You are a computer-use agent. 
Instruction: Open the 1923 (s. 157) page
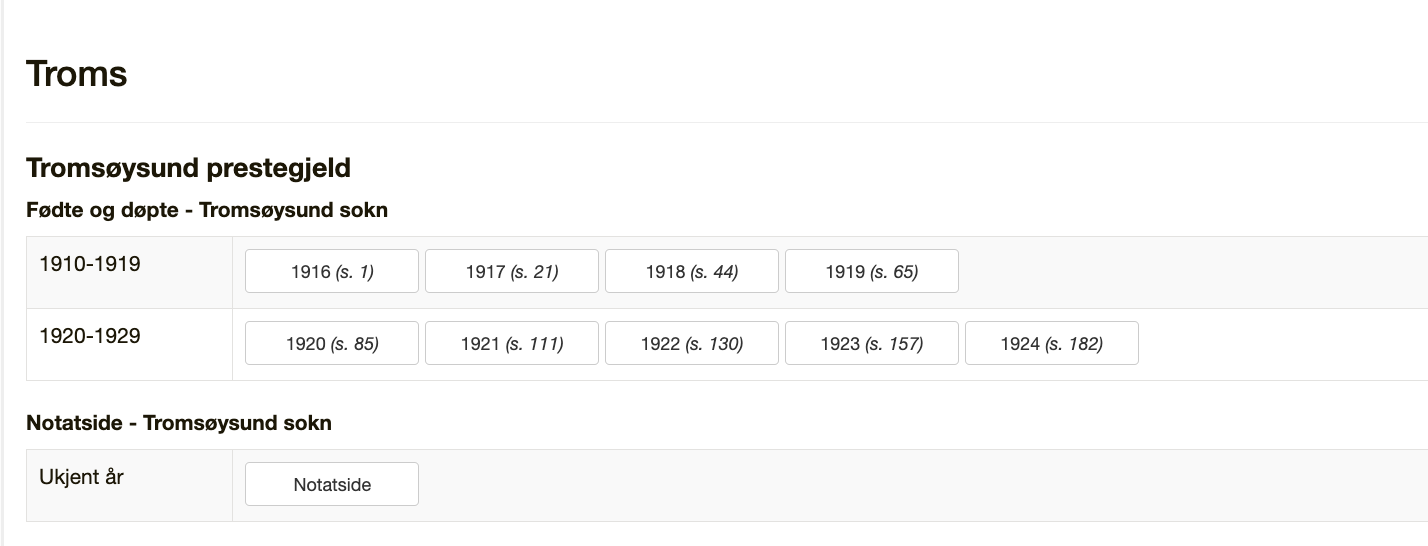pyautogui.click(x=872, y=343)
